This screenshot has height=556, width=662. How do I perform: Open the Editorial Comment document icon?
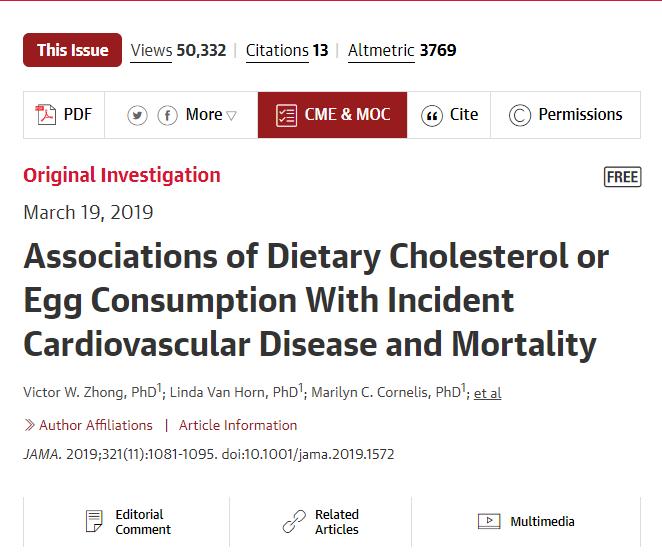click(x=94, y=521)
